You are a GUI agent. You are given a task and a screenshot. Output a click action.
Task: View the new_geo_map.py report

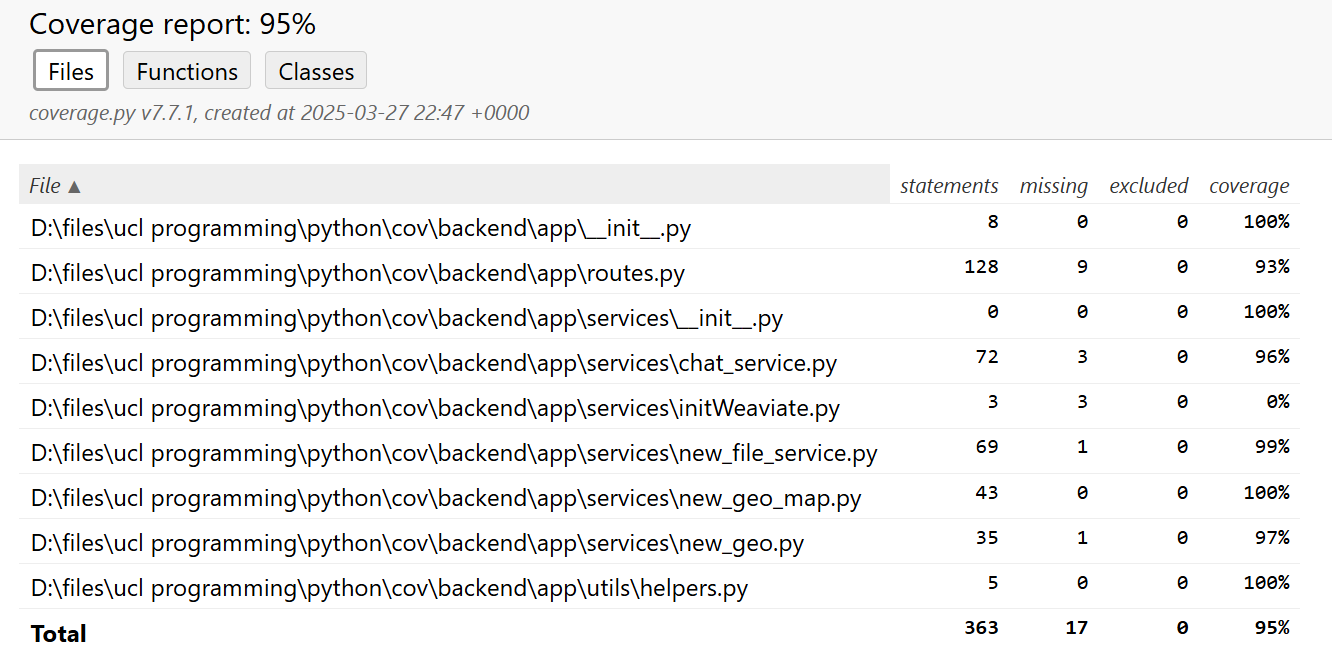click(446, 498)
